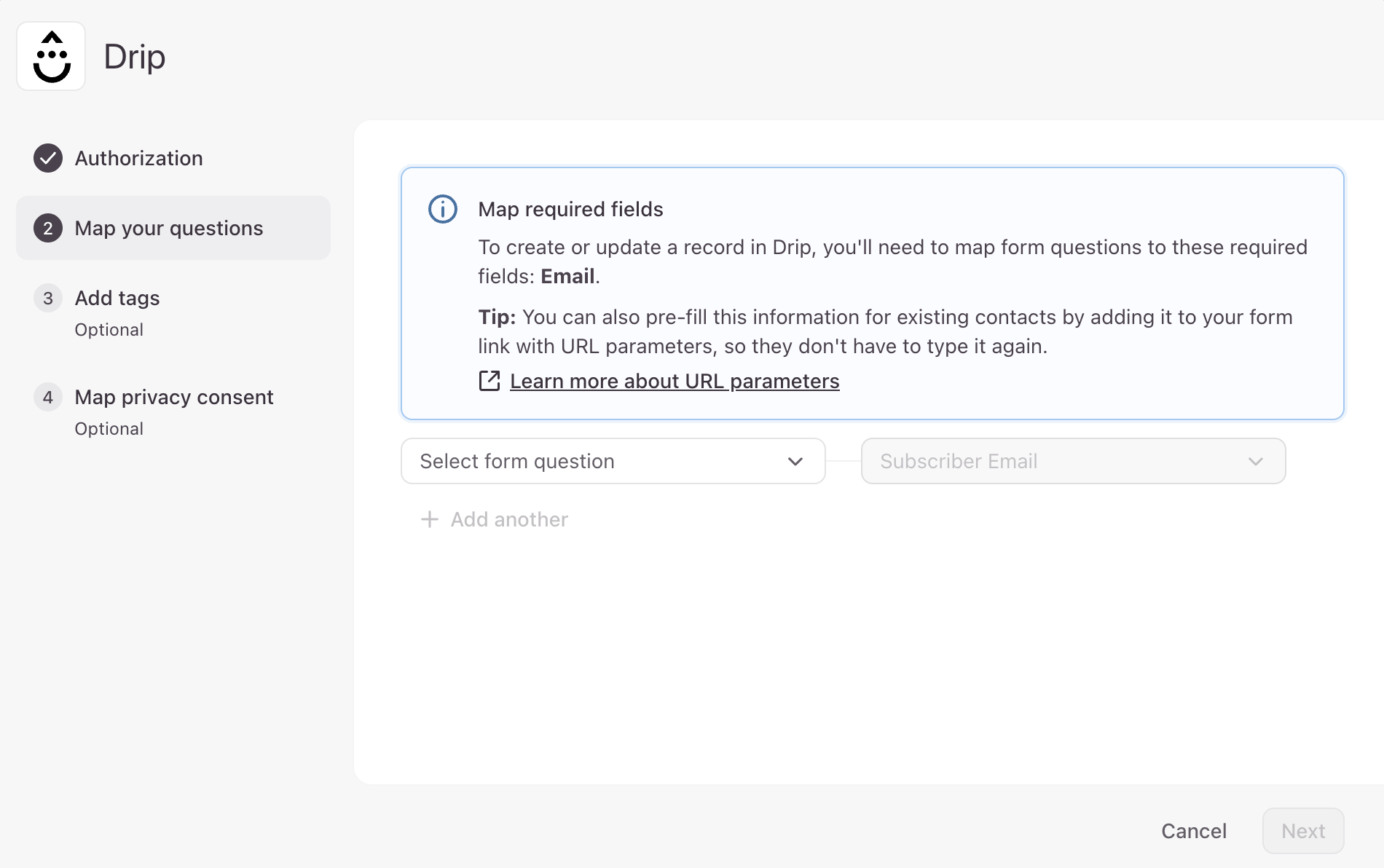This screenshot has width=1384, height=868.
Task: Jump to the Add tags step
Action: (173, 312)
